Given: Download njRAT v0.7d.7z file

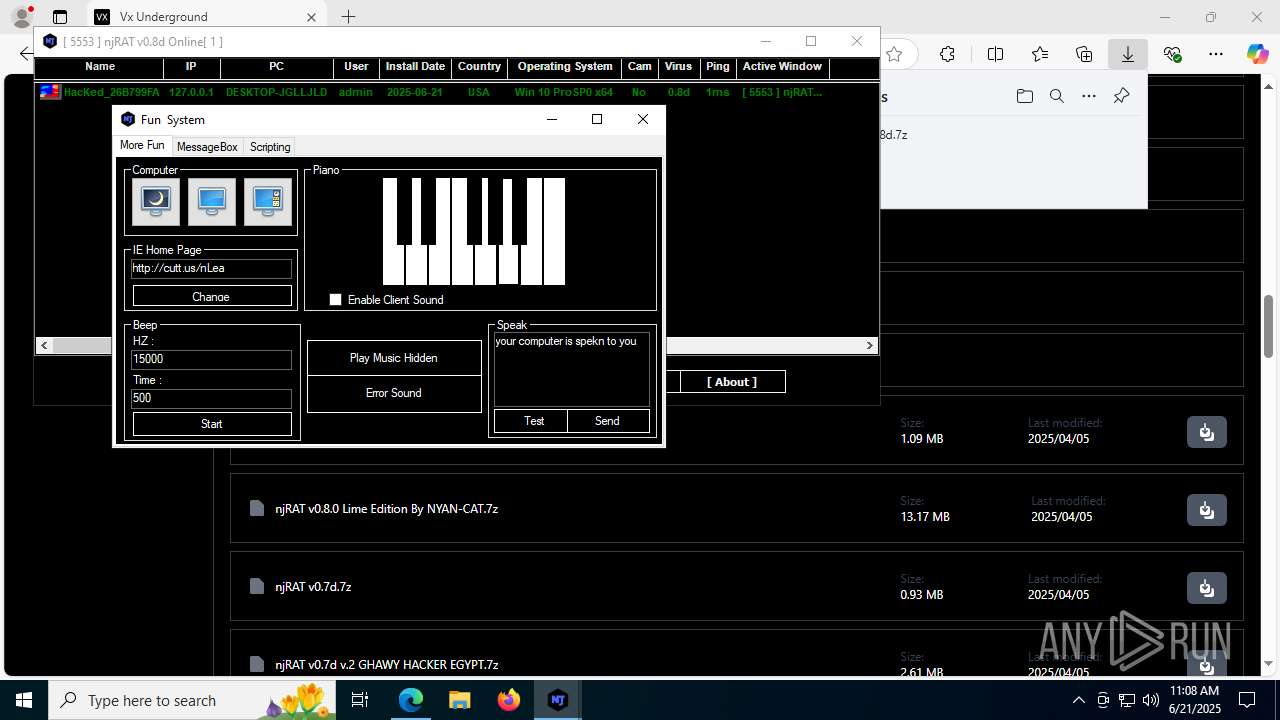Looking at the screenshot, I should coord(1207,587).
